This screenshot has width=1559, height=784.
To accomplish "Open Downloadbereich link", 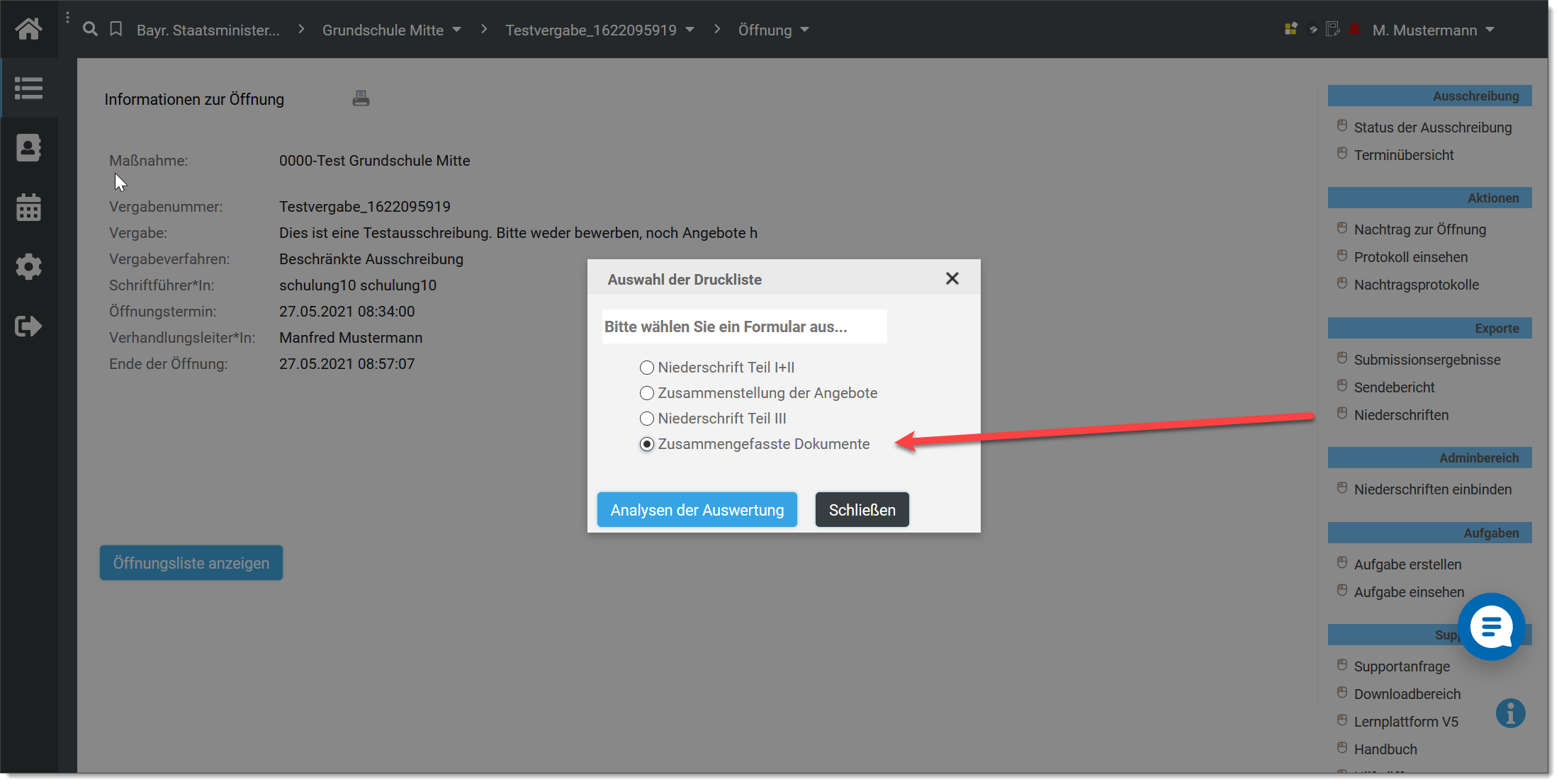I will point(1407,694).
